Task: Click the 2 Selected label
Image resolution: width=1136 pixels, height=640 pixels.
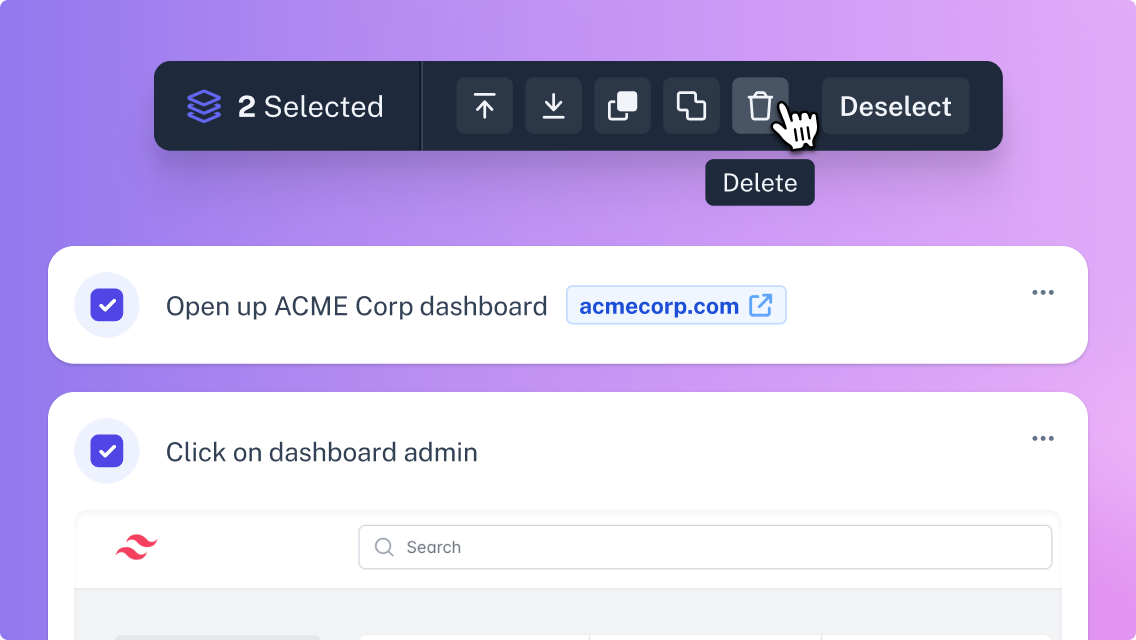Action: [x=310, y=107]
